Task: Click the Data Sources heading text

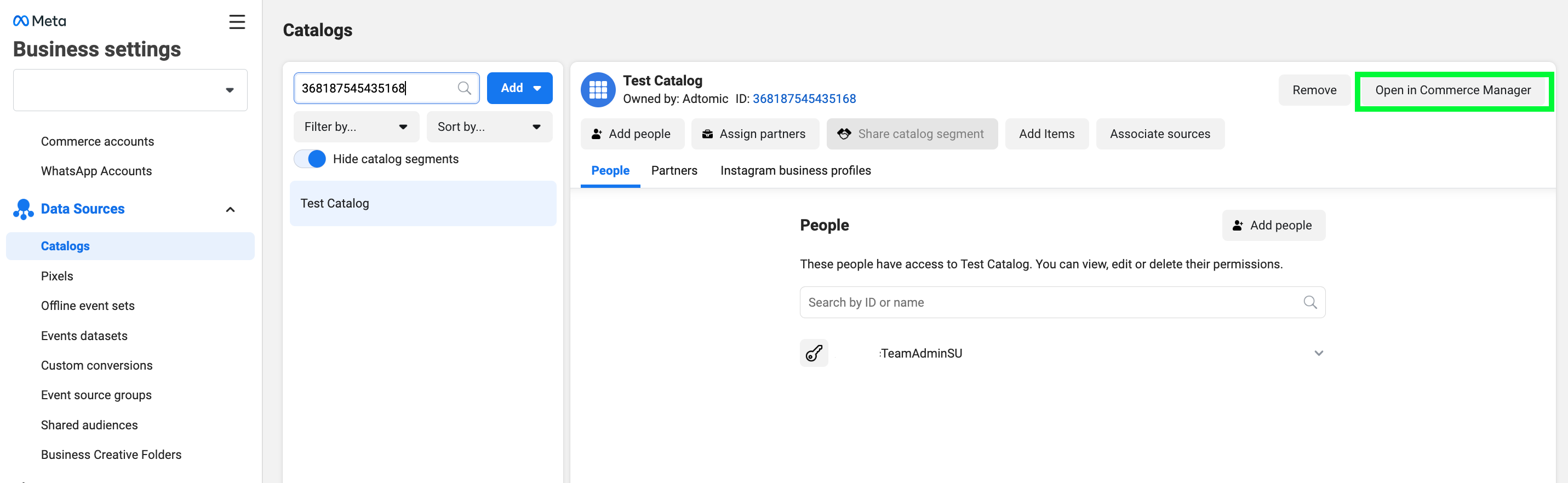Action: click(x=83, y=209)
